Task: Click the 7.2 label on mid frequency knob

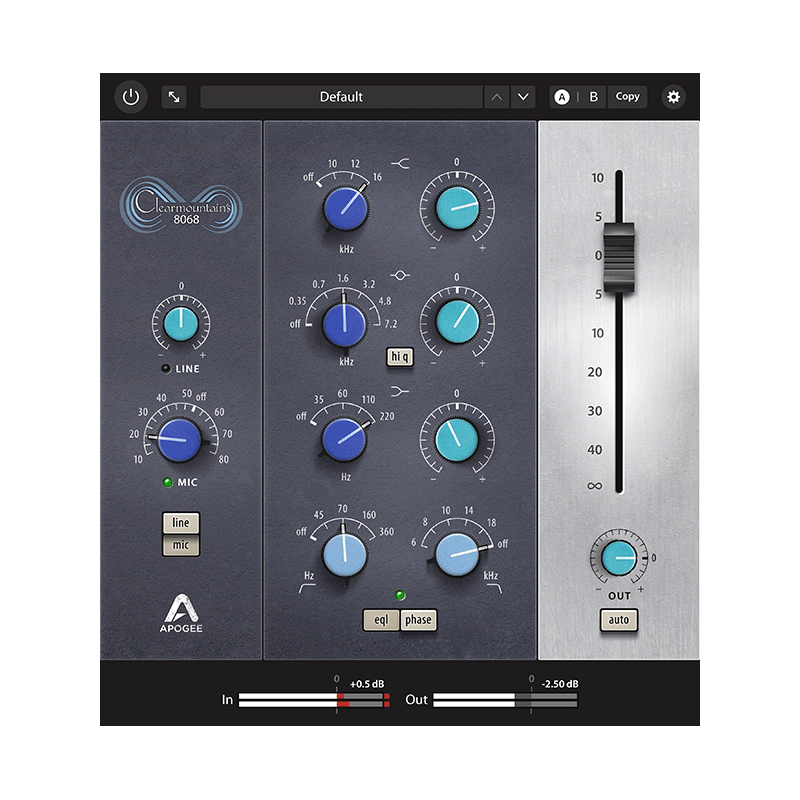Action: pyautogui.click(x=390, y=323)
